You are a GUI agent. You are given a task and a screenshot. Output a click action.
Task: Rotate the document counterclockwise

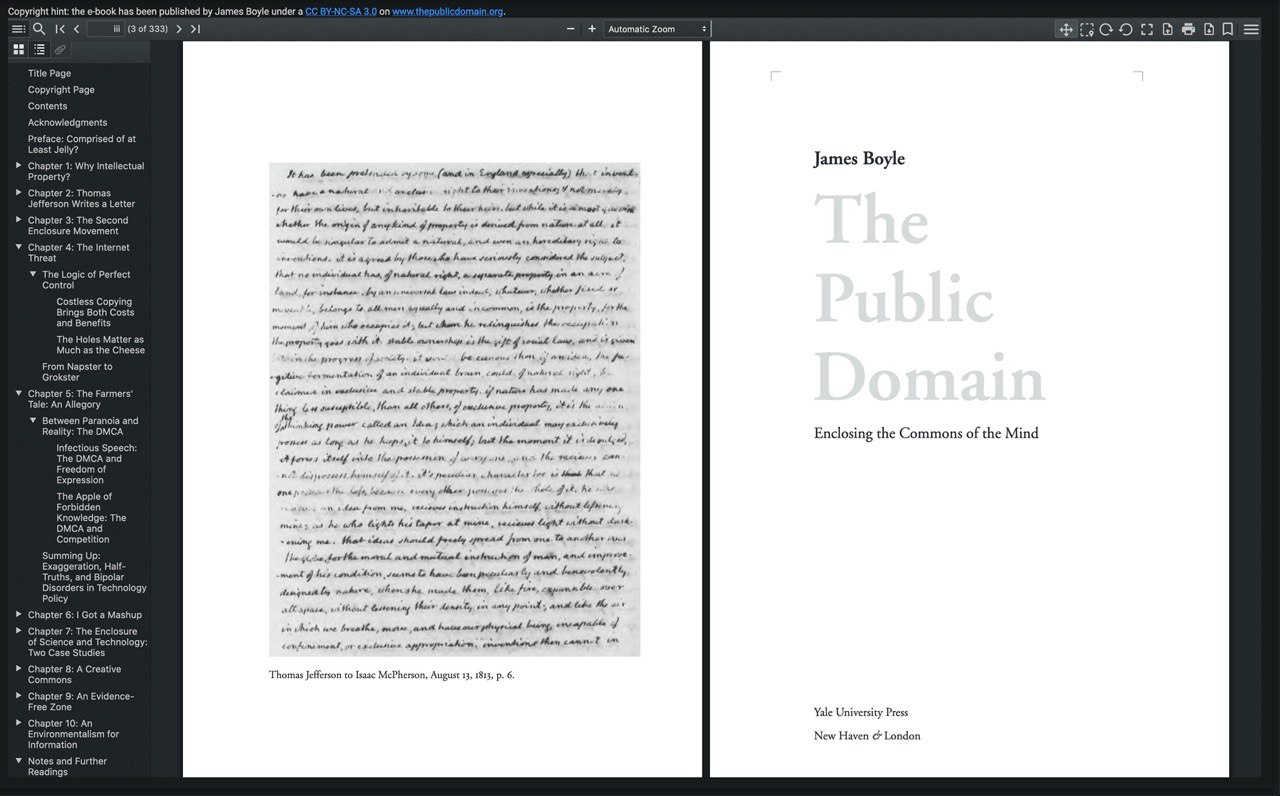(1126, 29)
